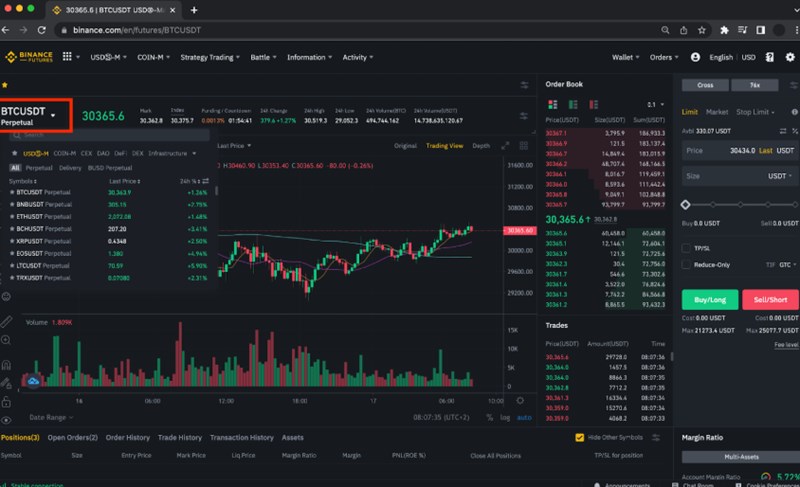The width and height of the screenshot is (800, 487).
Task: Tick the Reduce-Only checkbox
Action: (x=686, y=265)
